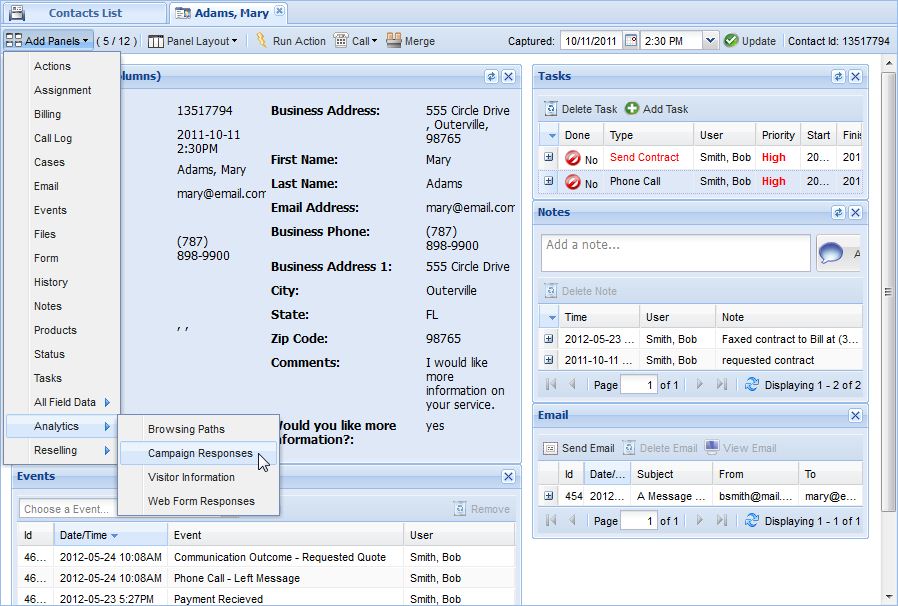Expand the email row with Id 454
Image resolution: width=898 pixels, height=606 pixels.
tap(549, 495)
